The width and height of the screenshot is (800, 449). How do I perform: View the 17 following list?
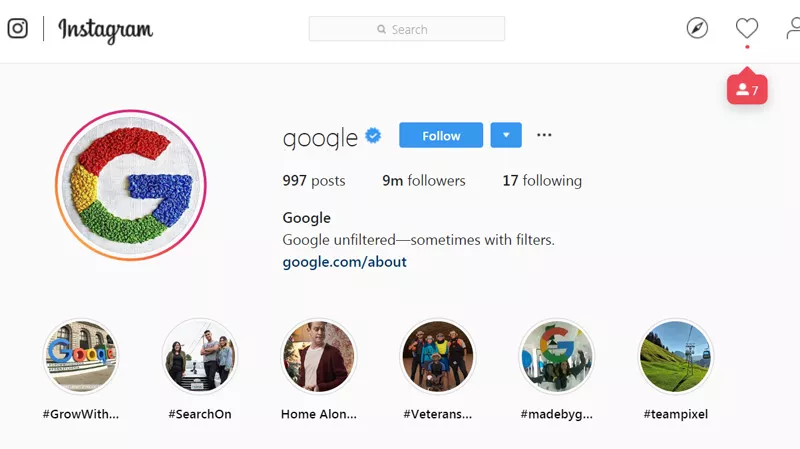(x=542, y=181)
